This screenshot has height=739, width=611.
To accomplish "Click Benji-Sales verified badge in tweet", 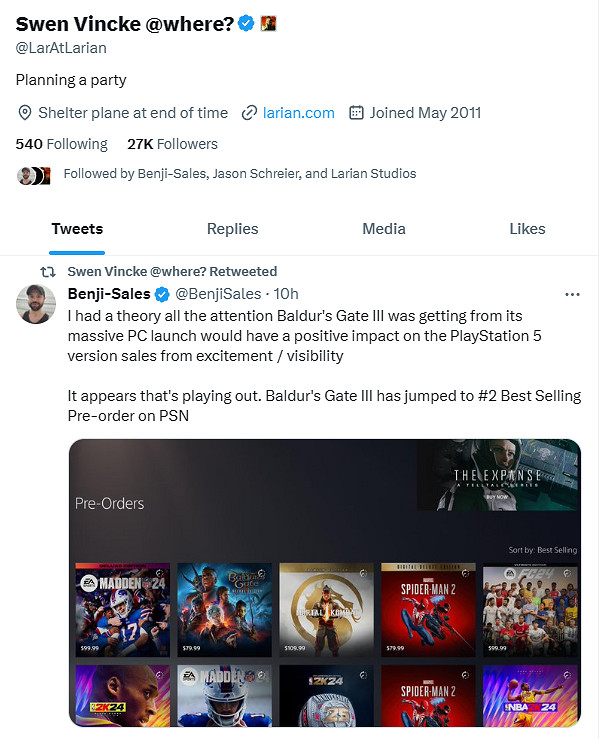I will coord(161,294).
